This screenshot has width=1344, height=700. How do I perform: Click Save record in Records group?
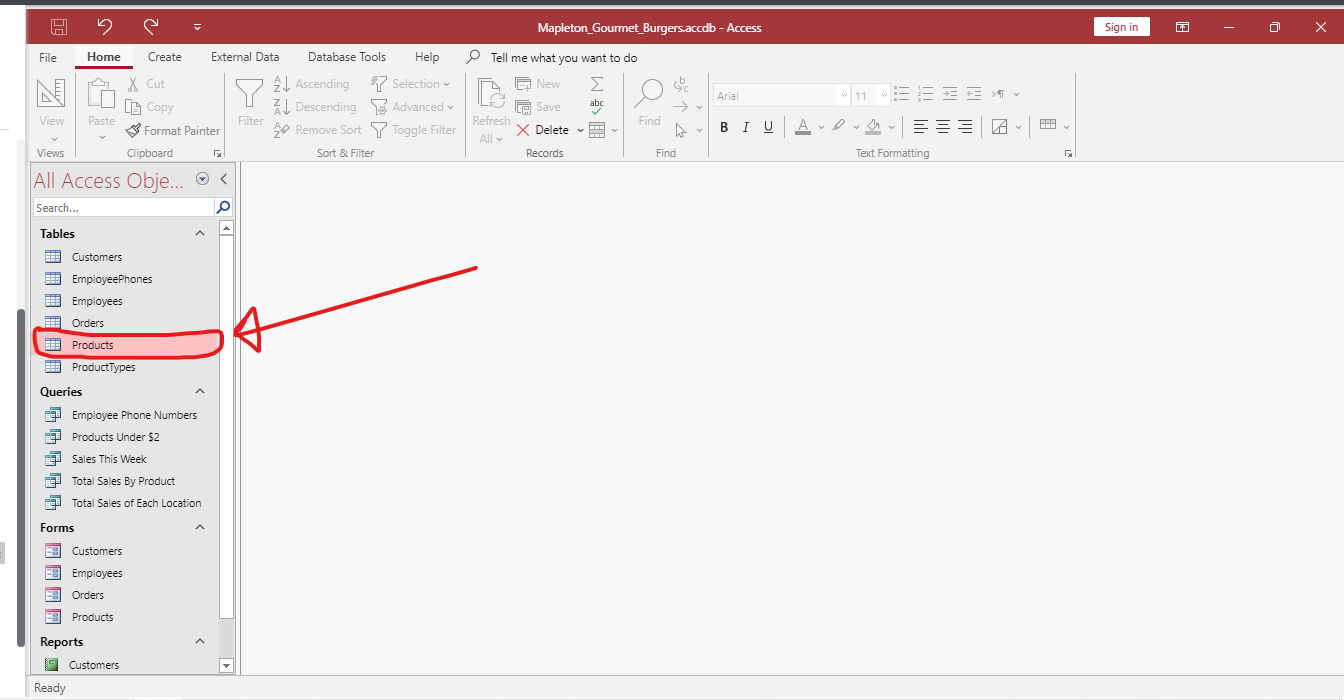click(x=538, y=107)
